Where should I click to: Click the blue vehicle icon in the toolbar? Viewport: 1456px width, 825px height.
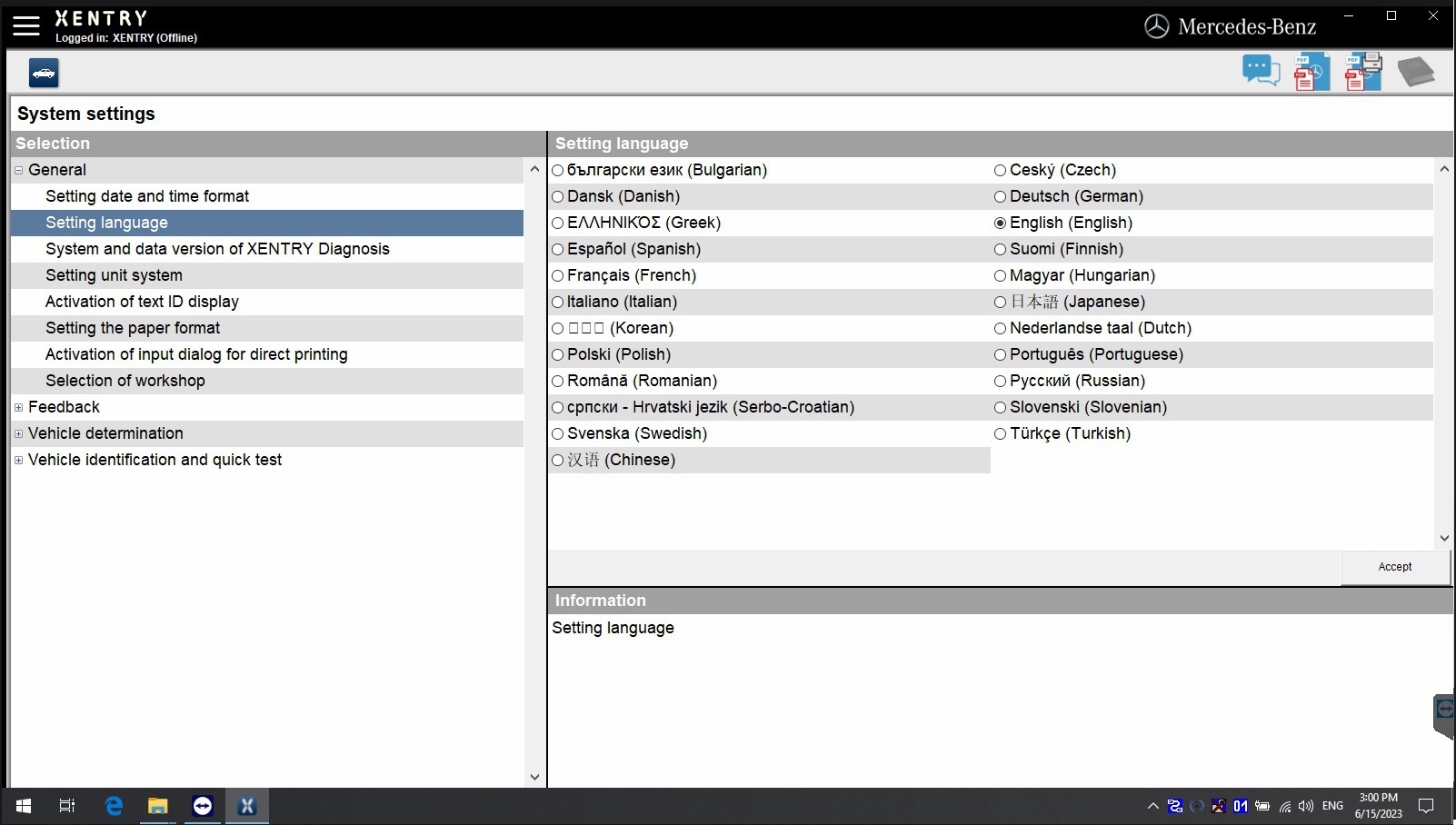click(x=44, y=73)
